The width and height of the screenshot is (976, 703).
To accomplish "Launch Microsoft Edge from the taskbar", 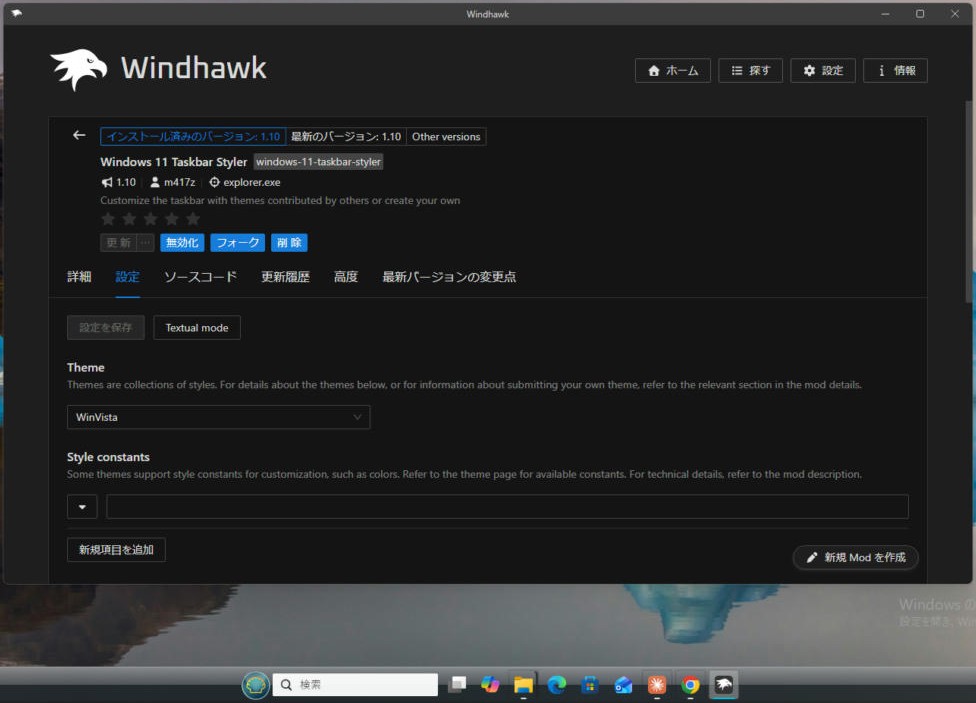I will [556, 685].
